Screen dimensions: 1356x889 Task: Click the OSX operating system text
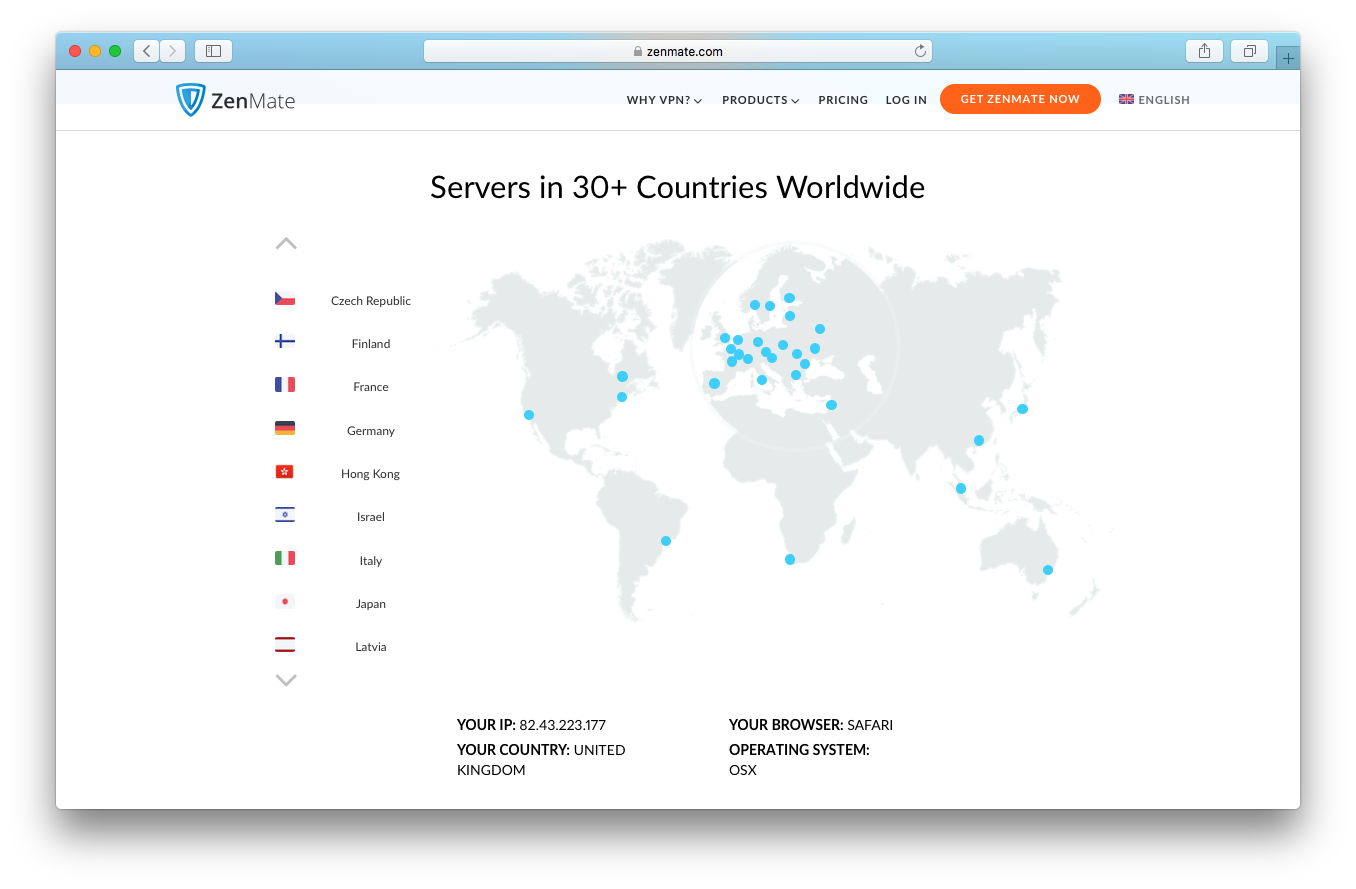point(743,770)
